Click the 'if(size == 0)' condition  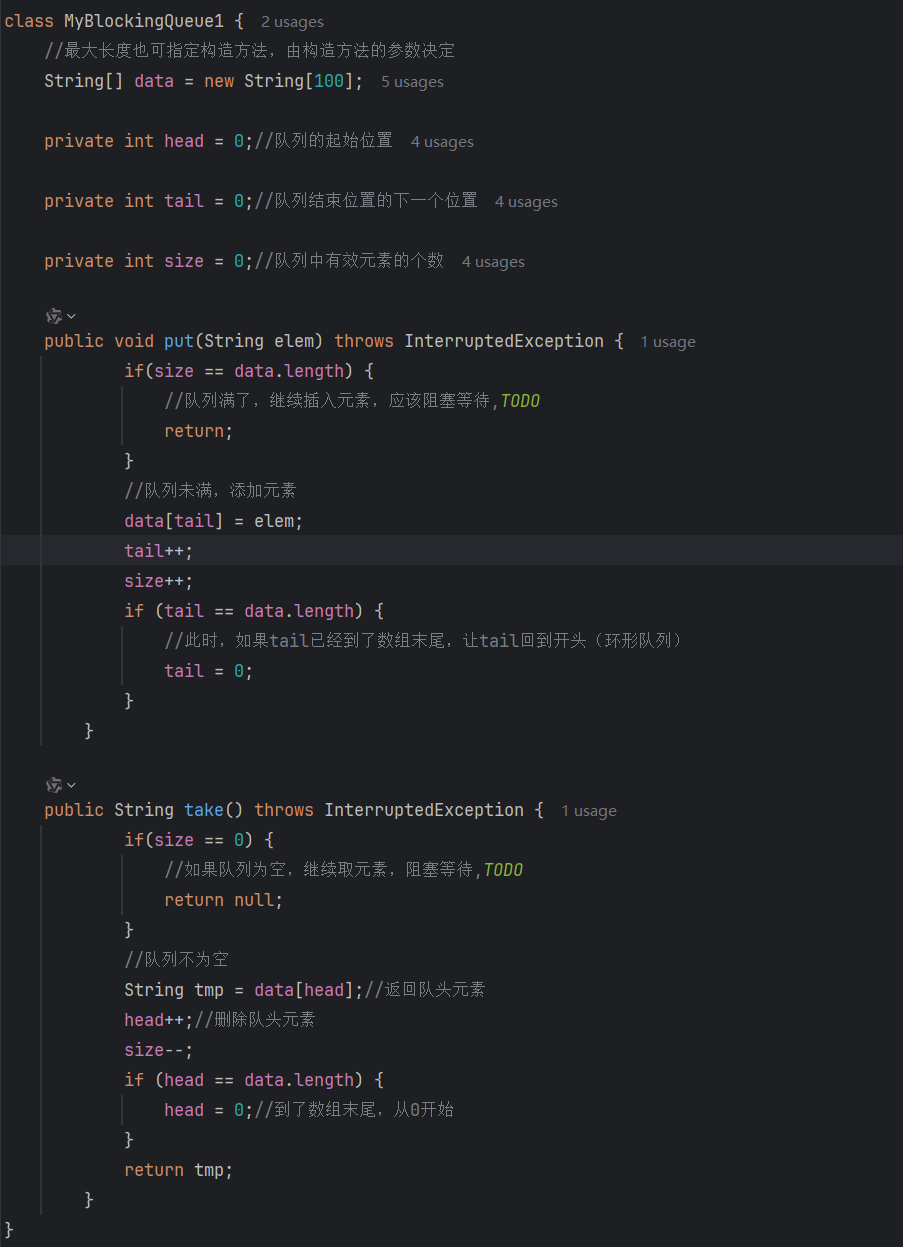(x=189, y=840)
